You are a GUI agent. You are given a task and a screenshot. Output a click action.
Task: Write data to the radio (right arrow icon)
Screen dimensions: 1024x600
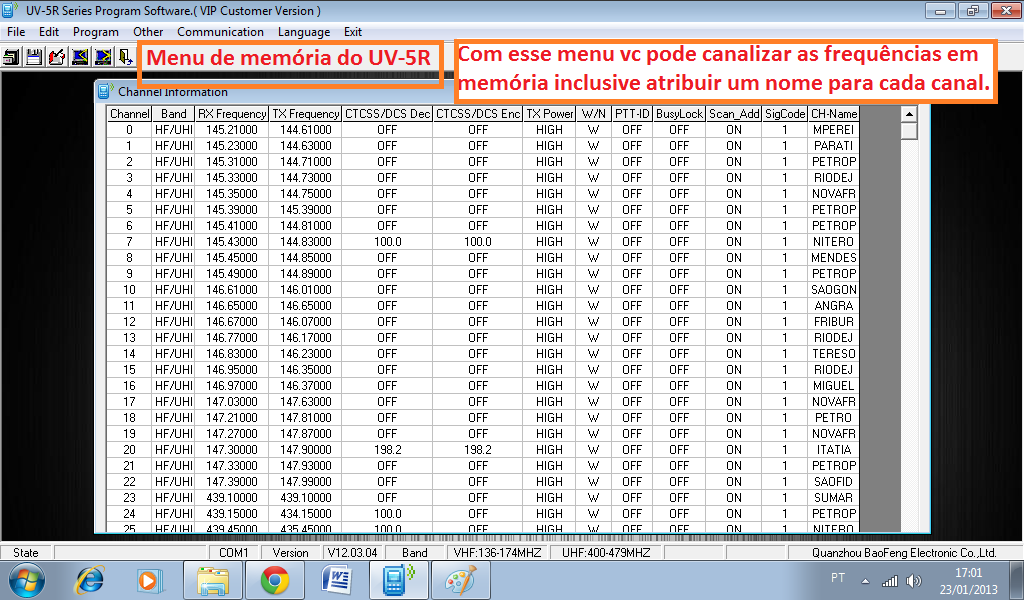click(102, 57)
